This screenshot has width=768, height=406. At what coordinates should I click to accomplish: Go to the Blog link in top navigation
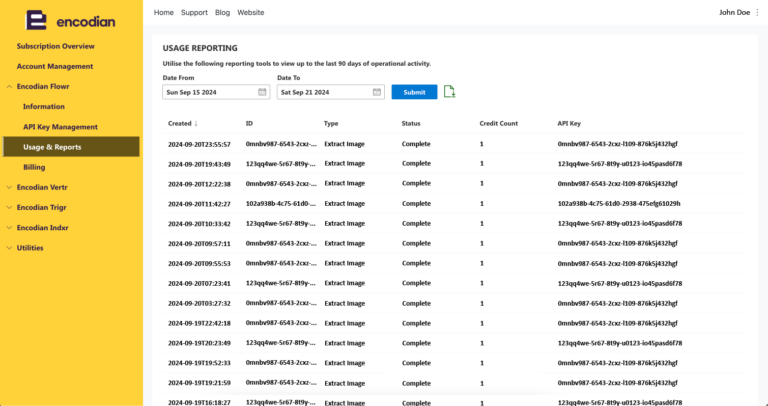coord(222,12)
